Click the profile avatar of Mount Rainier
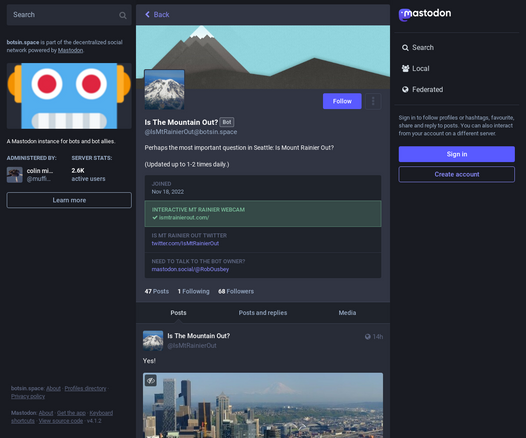The image size is (526, 438). tap(164, 90)
